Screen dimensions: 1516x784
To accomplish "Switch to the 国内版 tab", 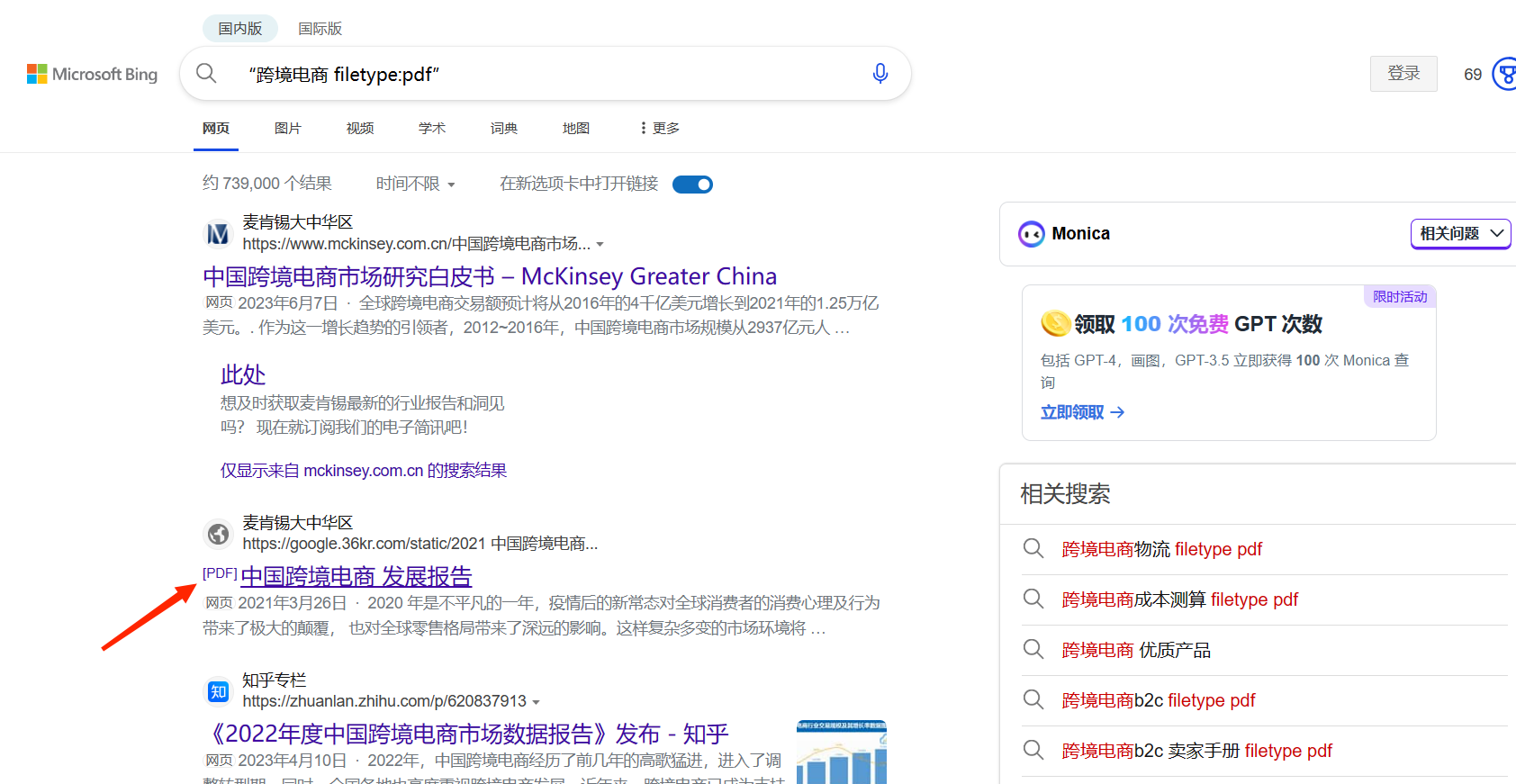I will [240, 28].
